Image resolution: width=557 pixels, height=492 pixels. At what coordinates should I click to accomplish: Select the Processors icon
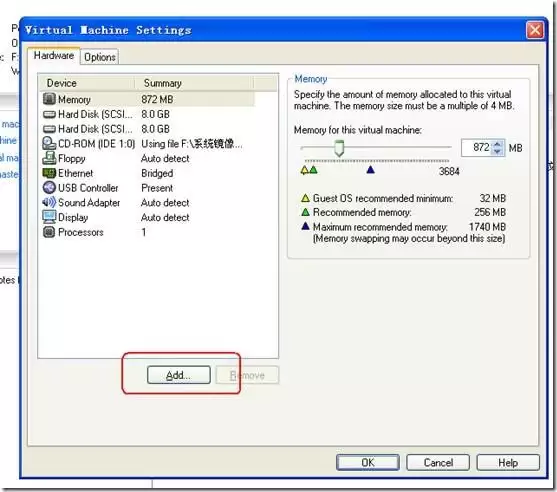pyautogui.click(x=49, y=232)
